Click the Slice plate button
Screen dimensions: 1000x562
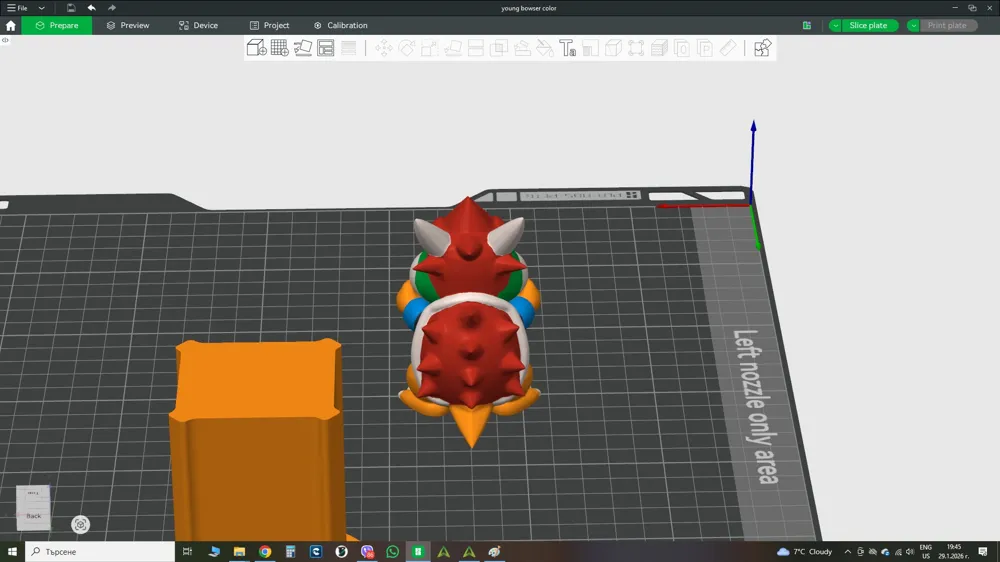pos(869,26)
